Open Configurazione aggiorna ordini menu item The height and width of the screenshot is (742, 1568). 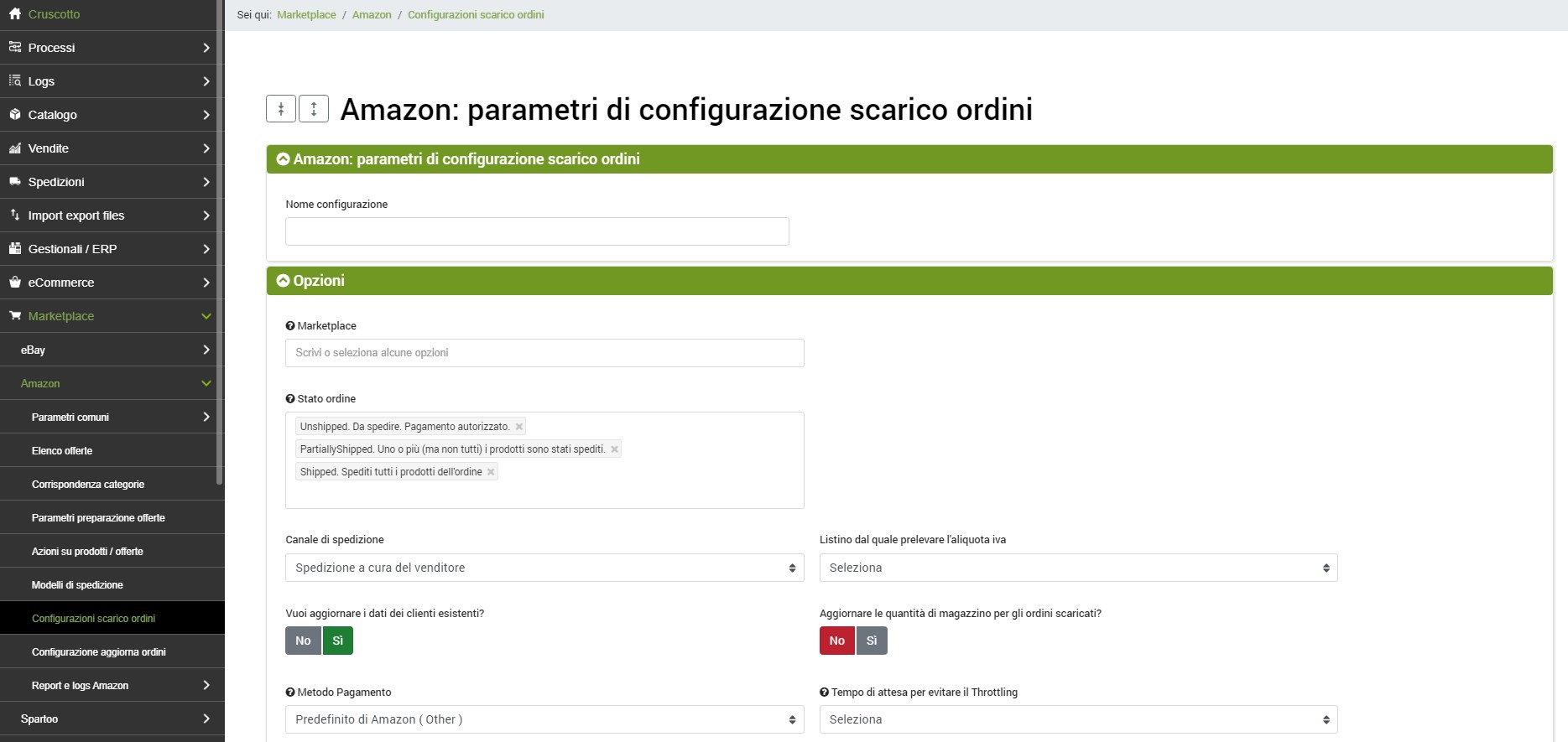coord(99,652)
